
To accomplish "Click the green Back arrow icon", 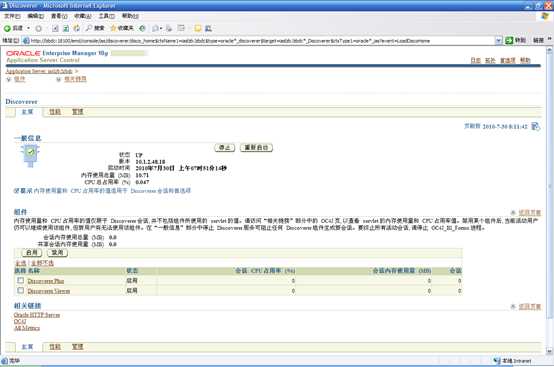I will [7, 28].
